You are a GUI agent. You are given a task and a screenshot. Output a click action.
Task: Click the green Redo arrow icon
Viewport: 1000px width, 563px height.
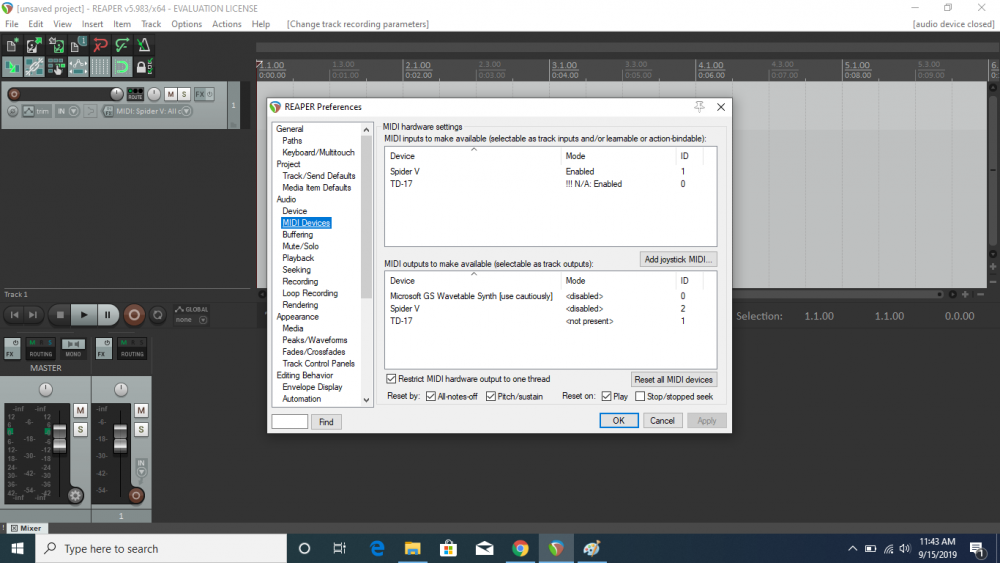click(x=122, y=45)
